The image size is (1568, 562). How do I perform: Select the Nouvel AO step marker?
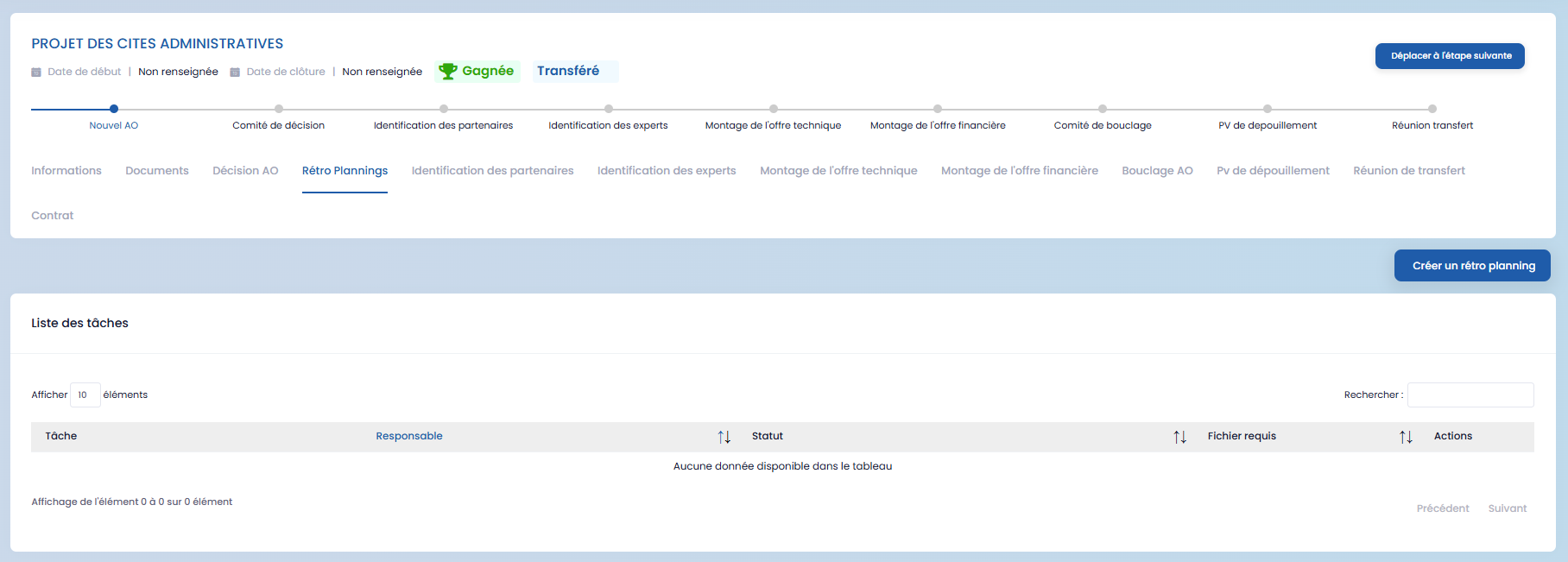point(114,109)
